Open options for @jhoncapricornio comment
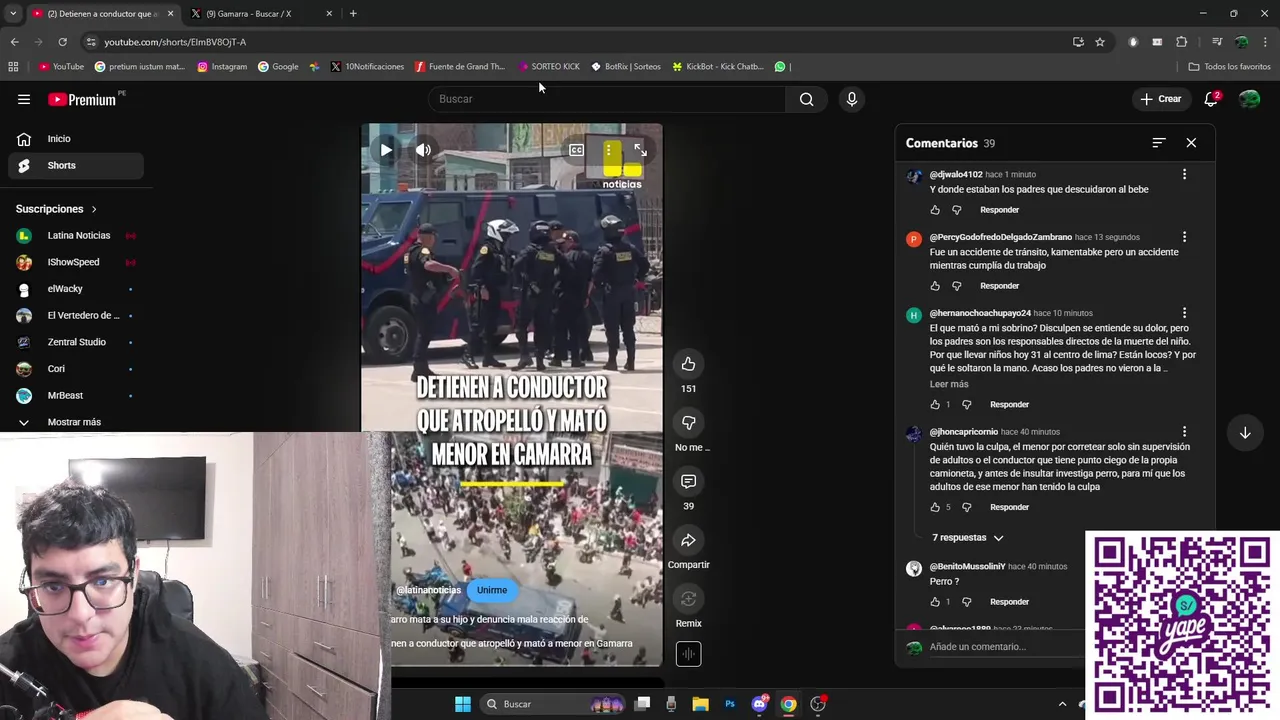1280x720 pixels. [1184, 432]
